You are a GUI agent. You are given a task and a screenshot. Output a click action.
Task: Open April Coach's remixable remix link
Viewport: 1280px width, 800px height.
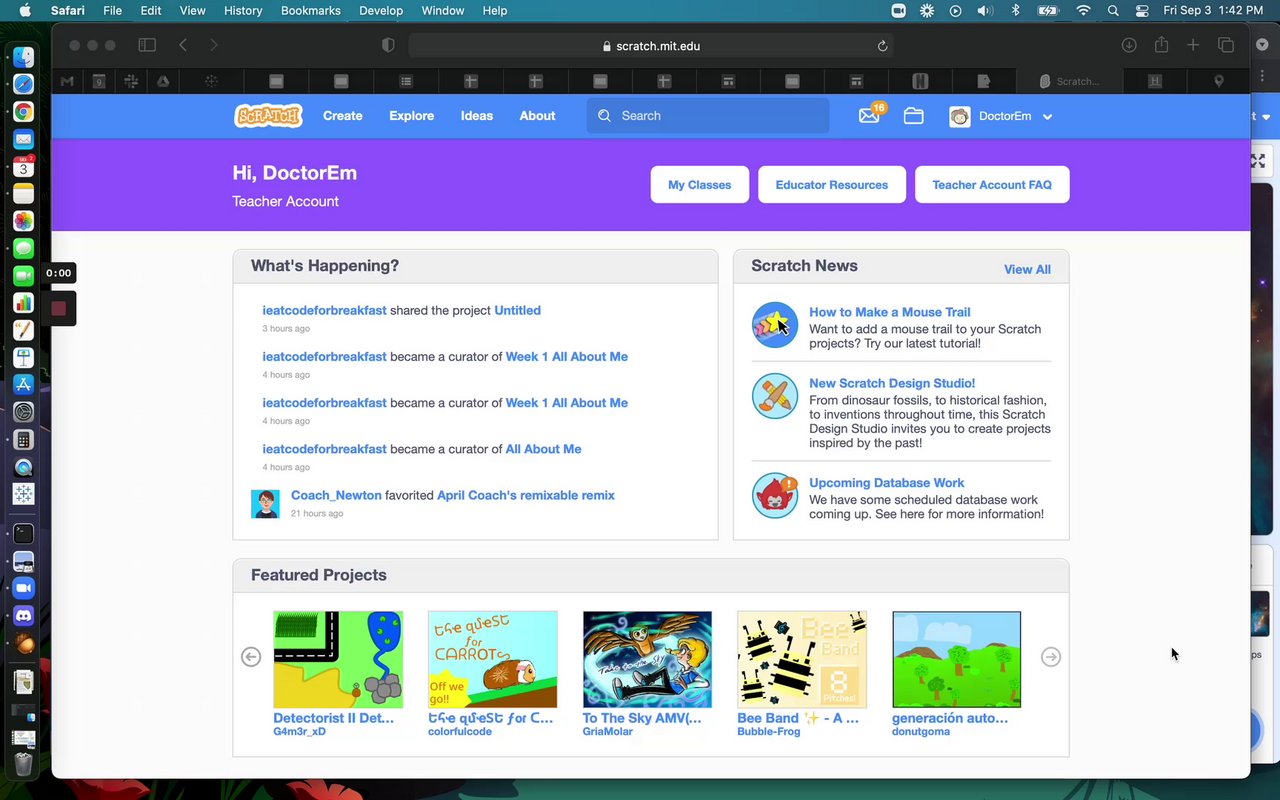click(526, 495)
